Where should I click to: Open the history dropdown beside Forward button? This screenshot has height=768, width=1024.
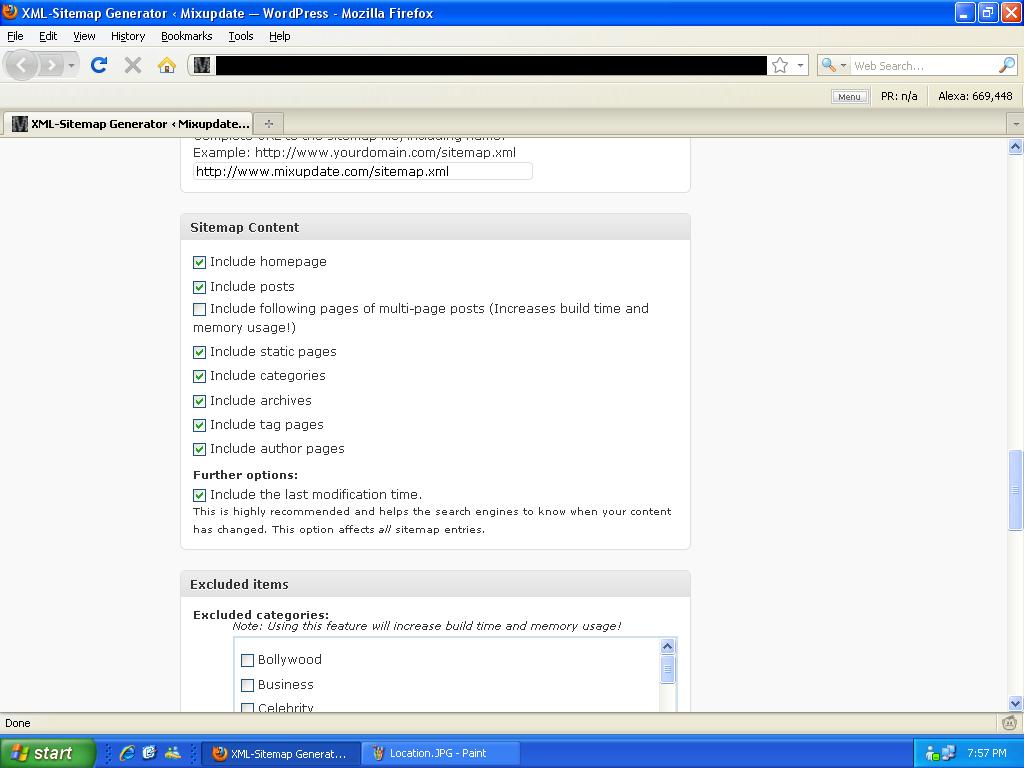(71, 65)
